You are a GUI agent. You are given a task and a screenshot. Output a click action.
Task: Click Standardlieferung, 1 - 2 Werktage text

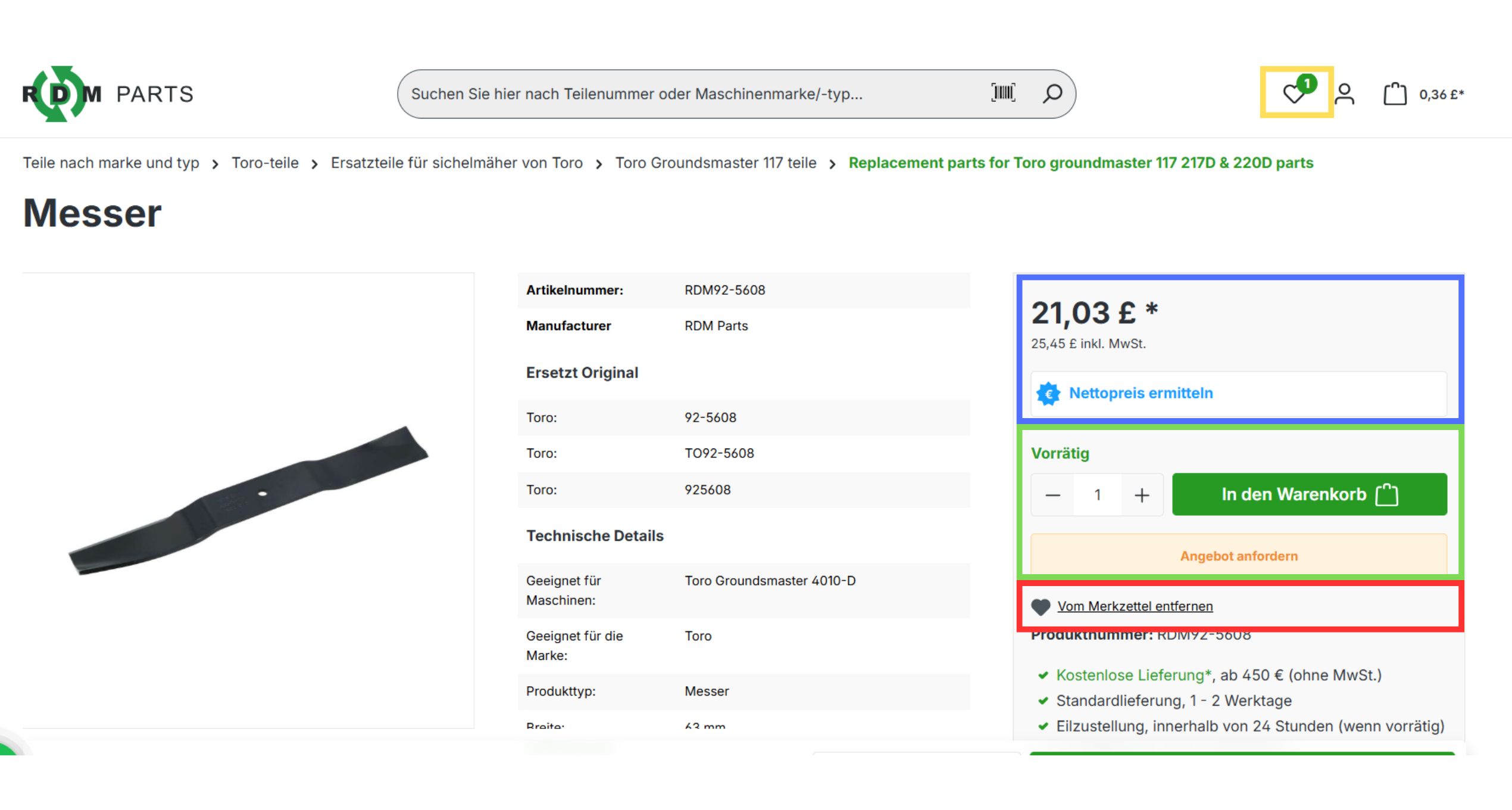pos(1174,700)
